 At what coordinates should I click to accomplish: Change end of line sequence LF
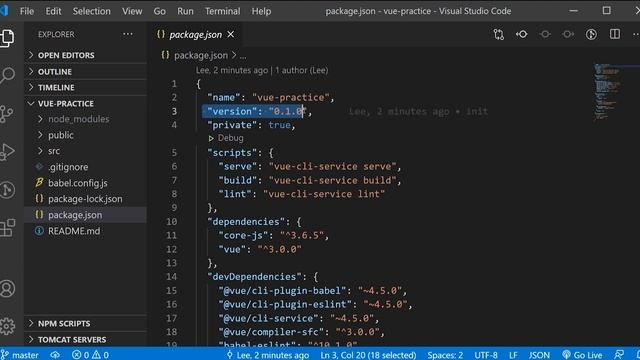point(513,355)
